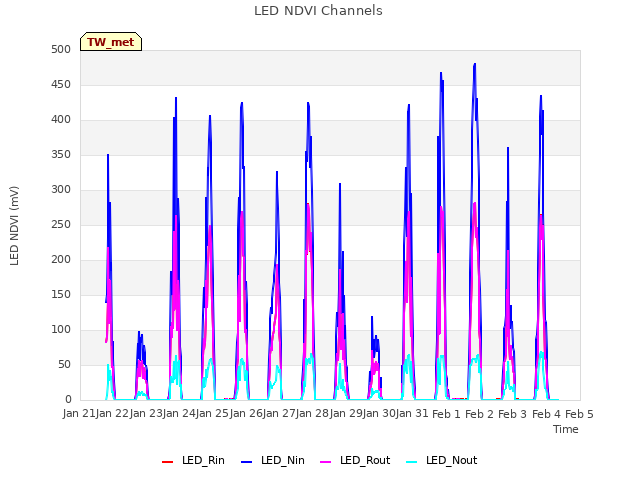Click the x-axis label Feb 5
The image size is (640, 480).
pos(579,414)
